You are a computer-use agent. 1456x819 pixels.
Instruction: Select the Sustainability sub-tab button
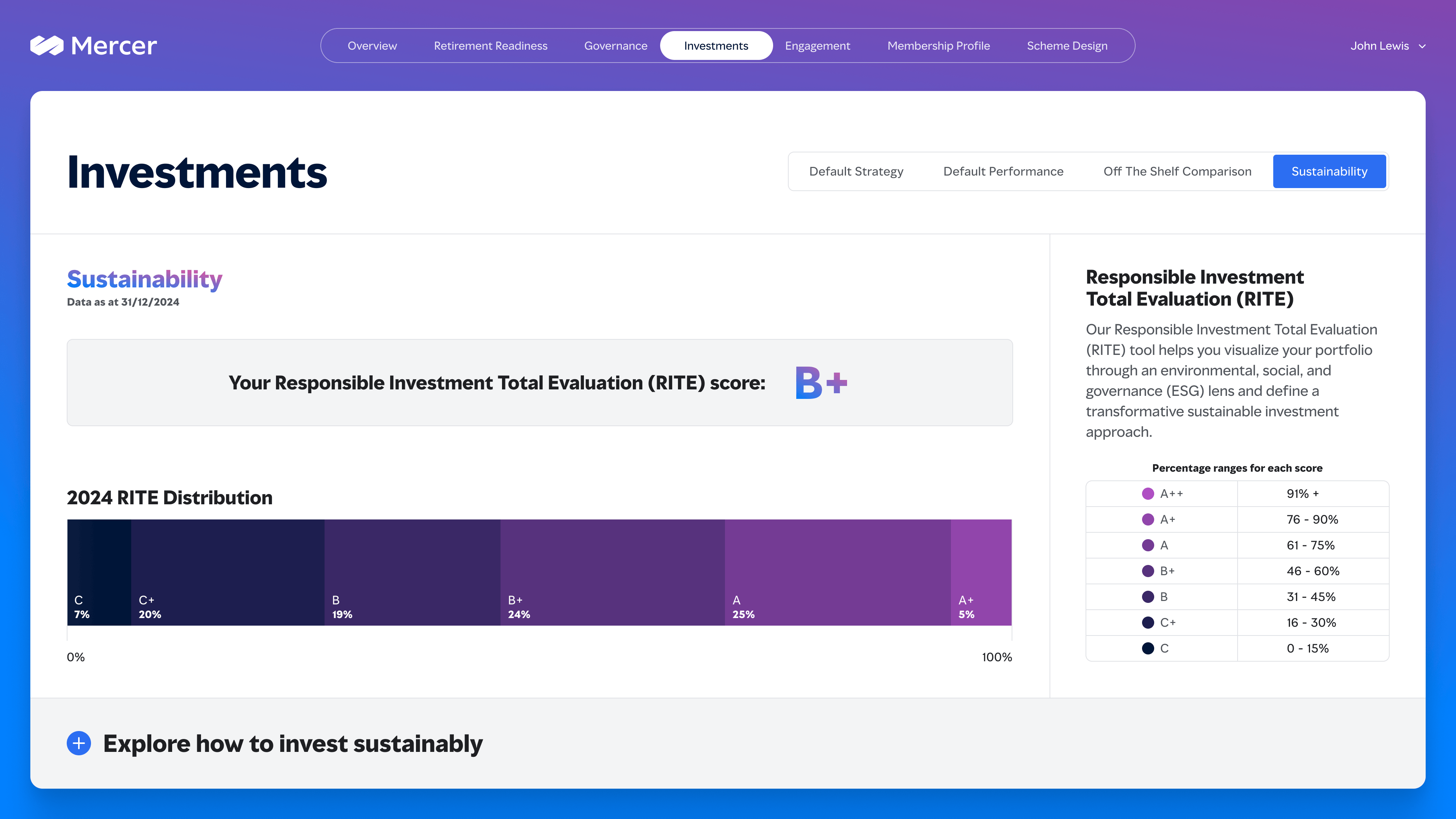(1329, 171)
